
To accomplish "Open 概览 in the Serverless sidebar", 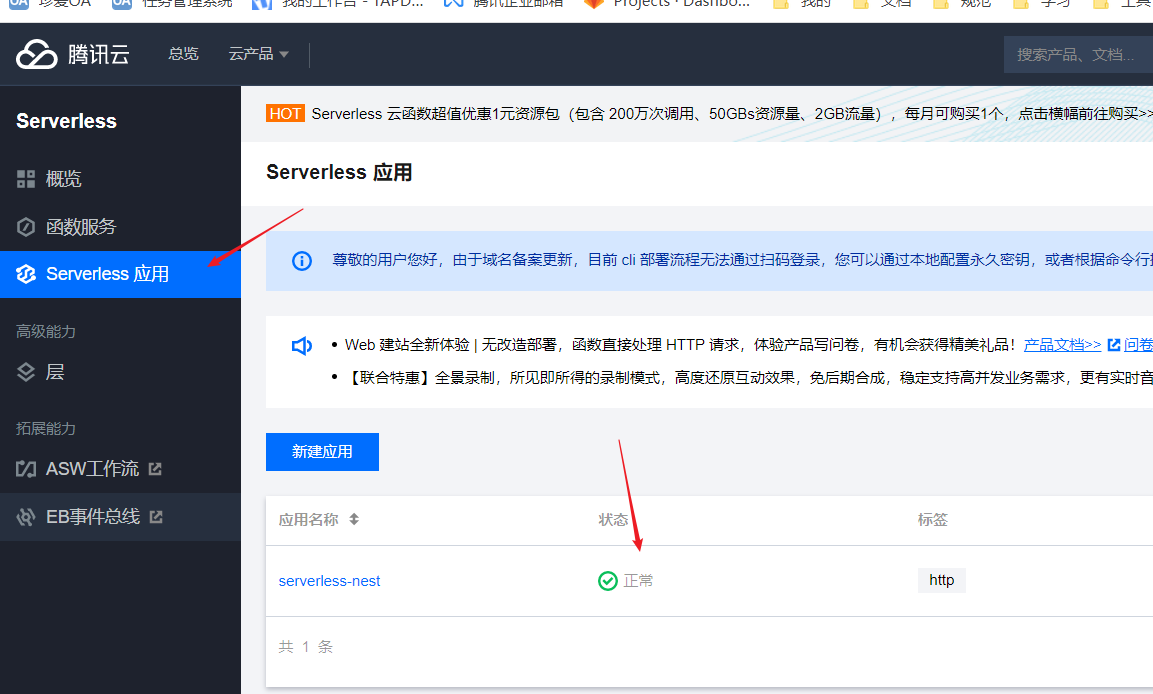I will (x=121, y=179).
